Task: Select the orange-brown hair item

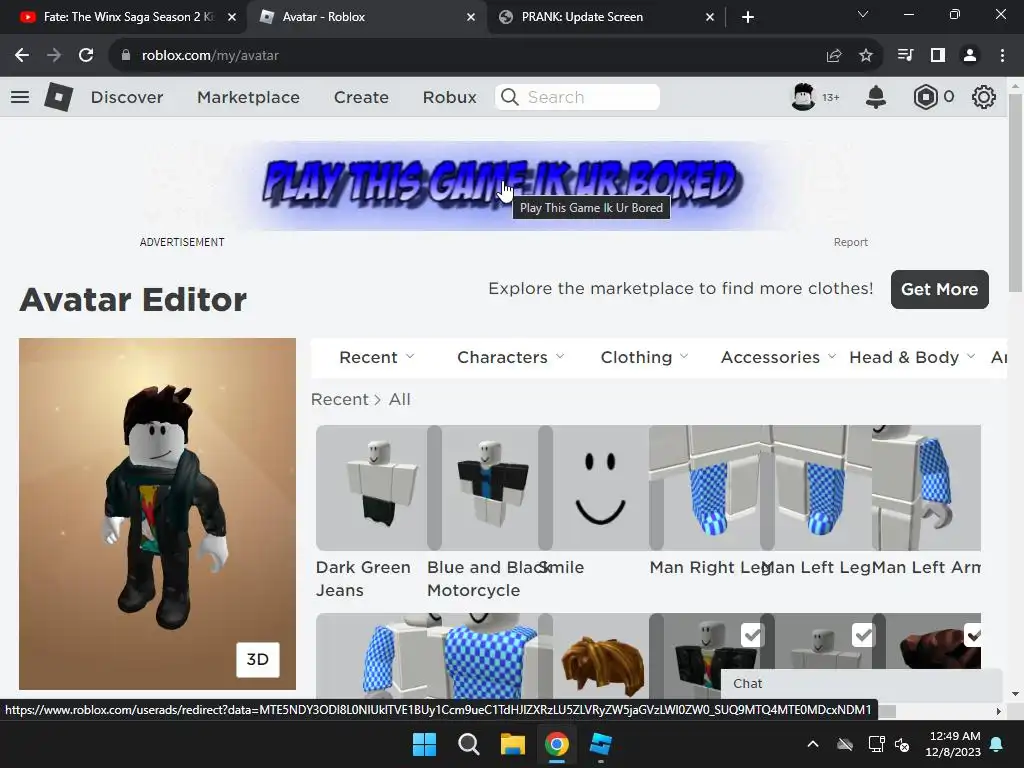Action: [601, 656]
